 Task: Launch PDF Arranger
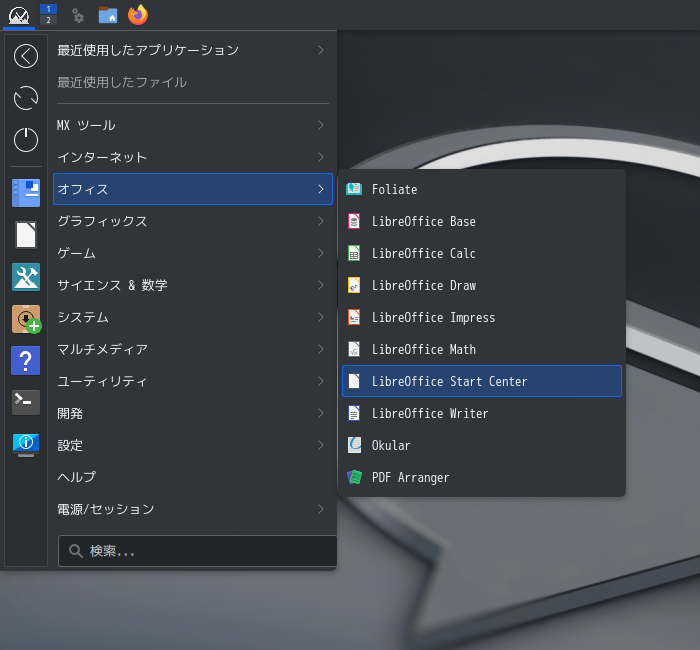point(482,477)
